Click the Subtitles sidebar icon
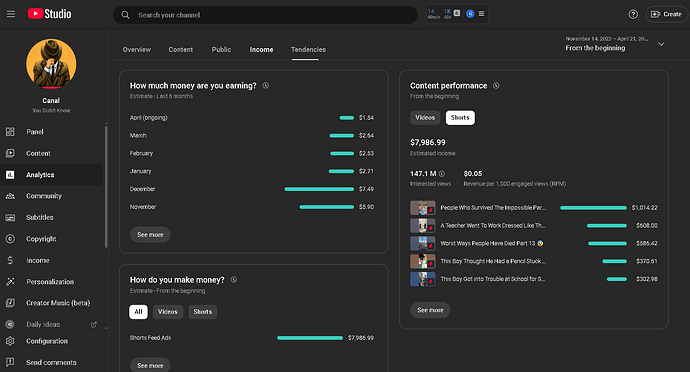This screenshot has height=372, width=690. coord(10,217)
